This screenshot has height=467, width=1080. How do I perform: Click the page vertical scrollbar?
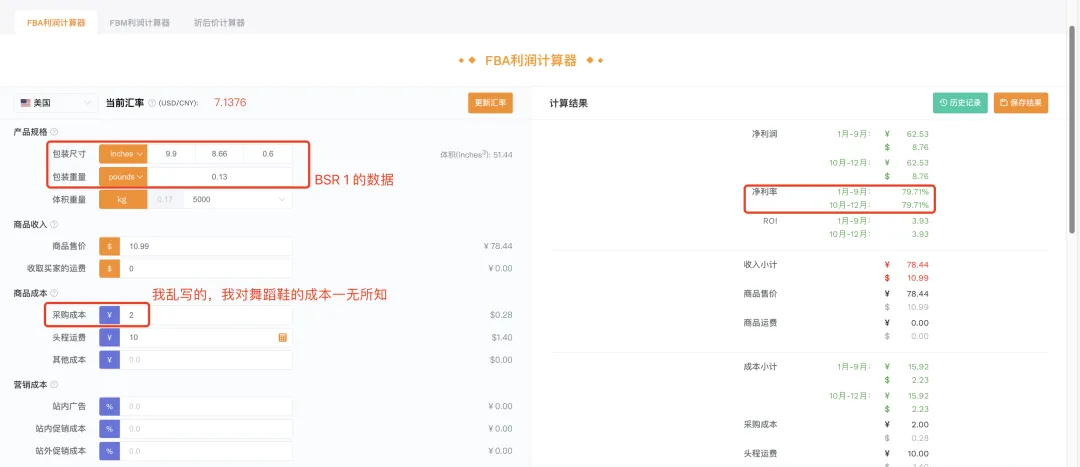click(x=1074, y=131)
